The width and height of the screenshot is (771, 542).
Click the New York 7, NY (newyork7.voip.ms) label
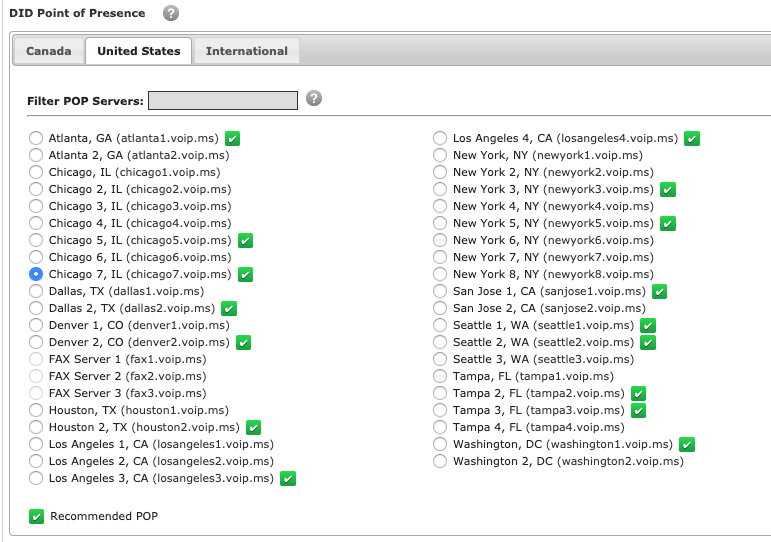[553, 257]
